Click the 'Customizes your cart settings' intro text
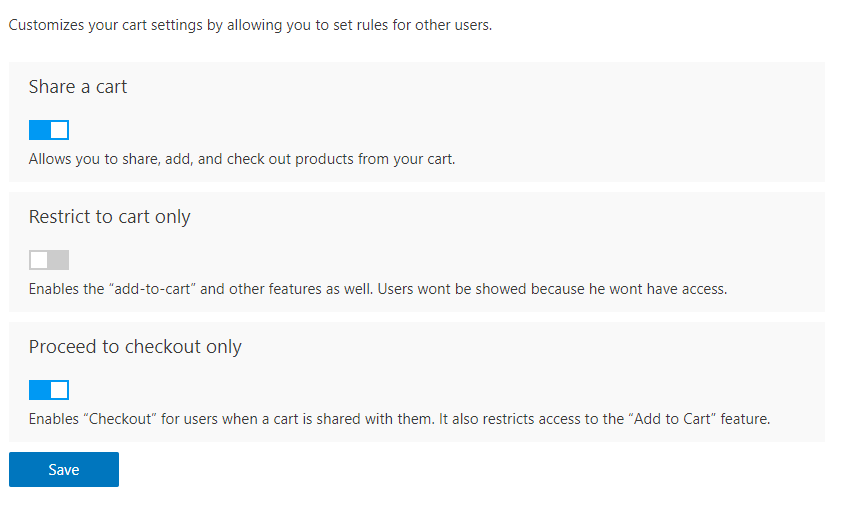This screenshot has width=849, height=516. (250, 25)
